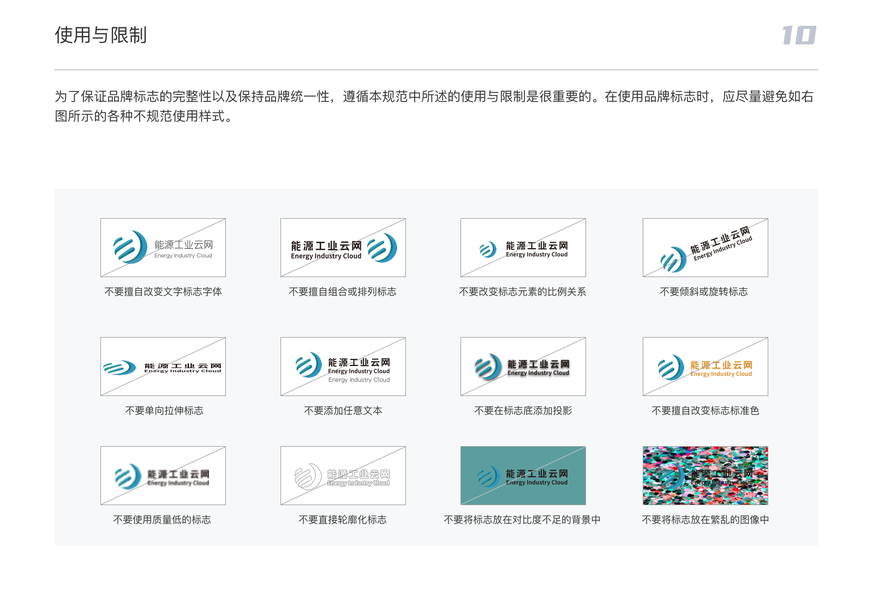
Task: Click the caption 不要单向拉伸标志
Action: point(164,411)
